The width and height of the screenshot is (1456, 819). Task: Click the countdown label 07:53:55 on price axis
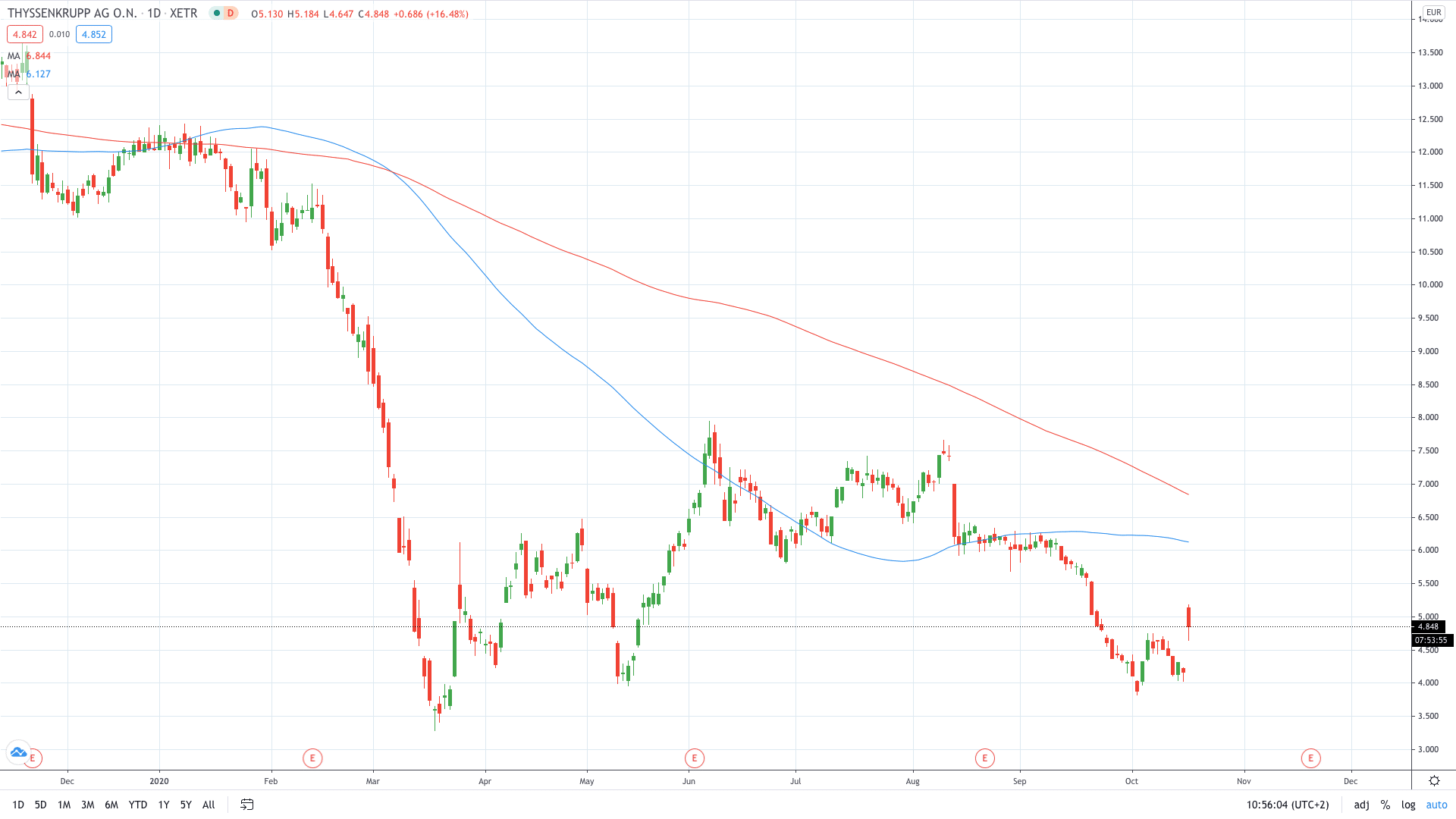1432,640
